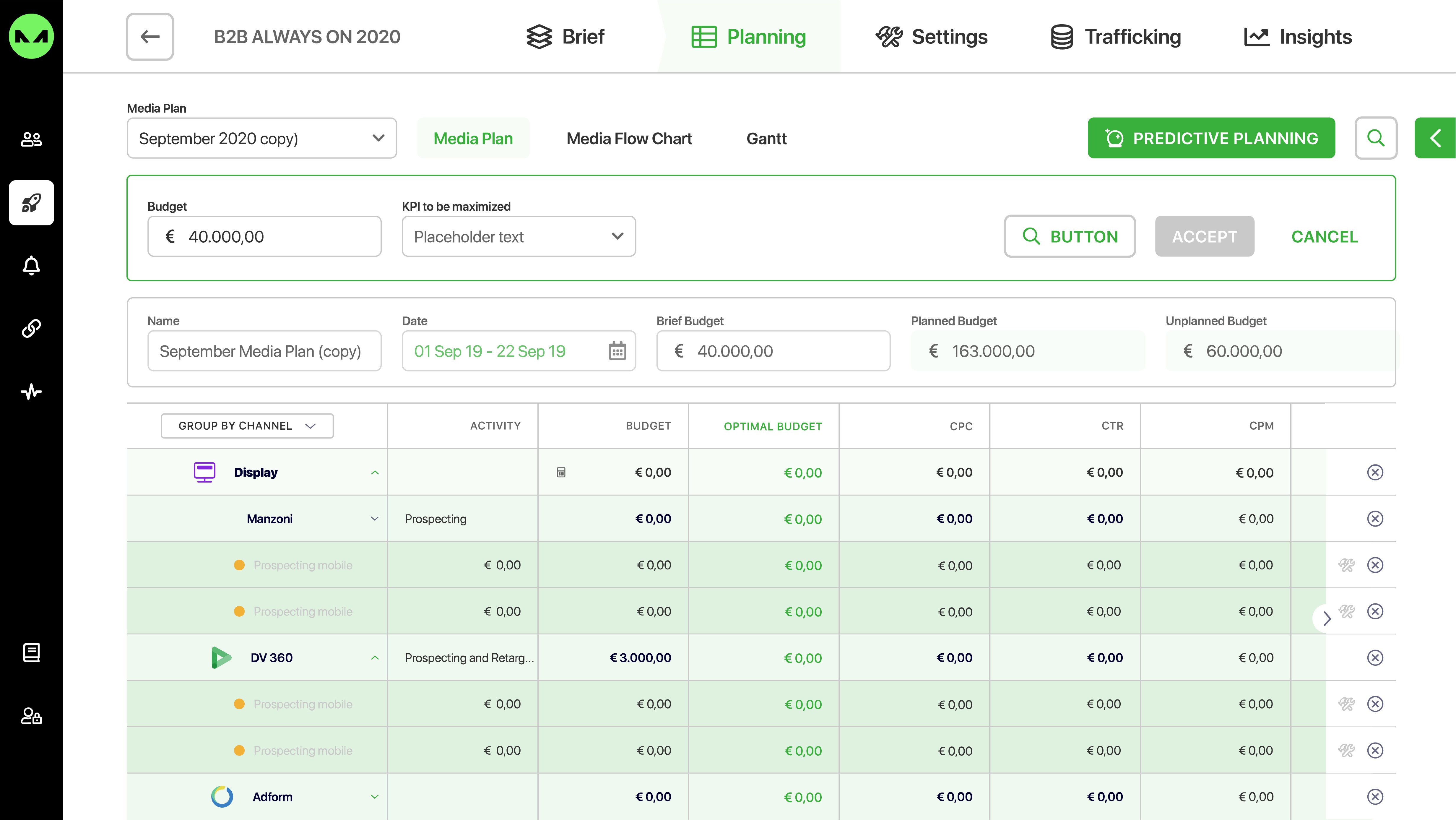
Task: Click the users group sidebar icon
Action: [31, 139]
